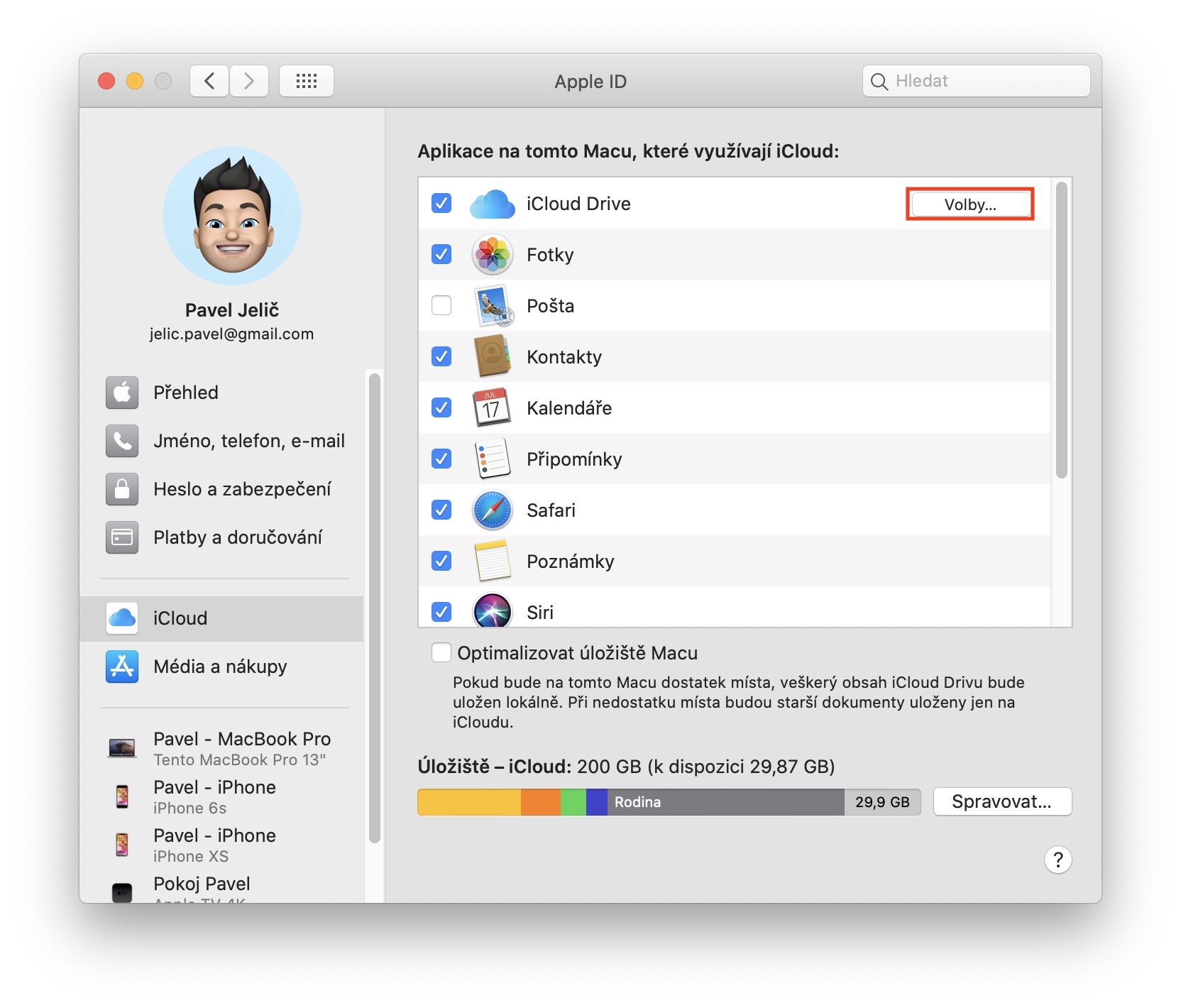Screen dimensions: 1181x1008
Task: Click the sidebar vertical scrollbar
Action: 375,609
